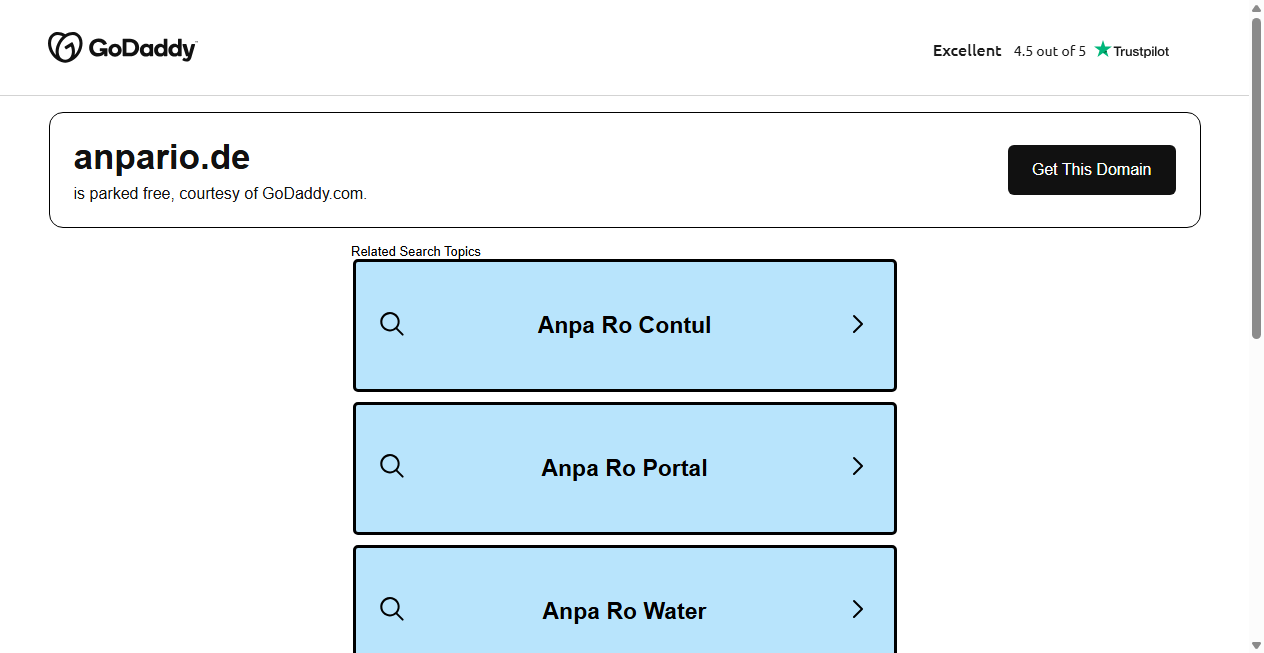Screen dimensions: 1264x653
Task: Expand the Anpa Ro Portal chevron arrow
Action: point(857,466)
